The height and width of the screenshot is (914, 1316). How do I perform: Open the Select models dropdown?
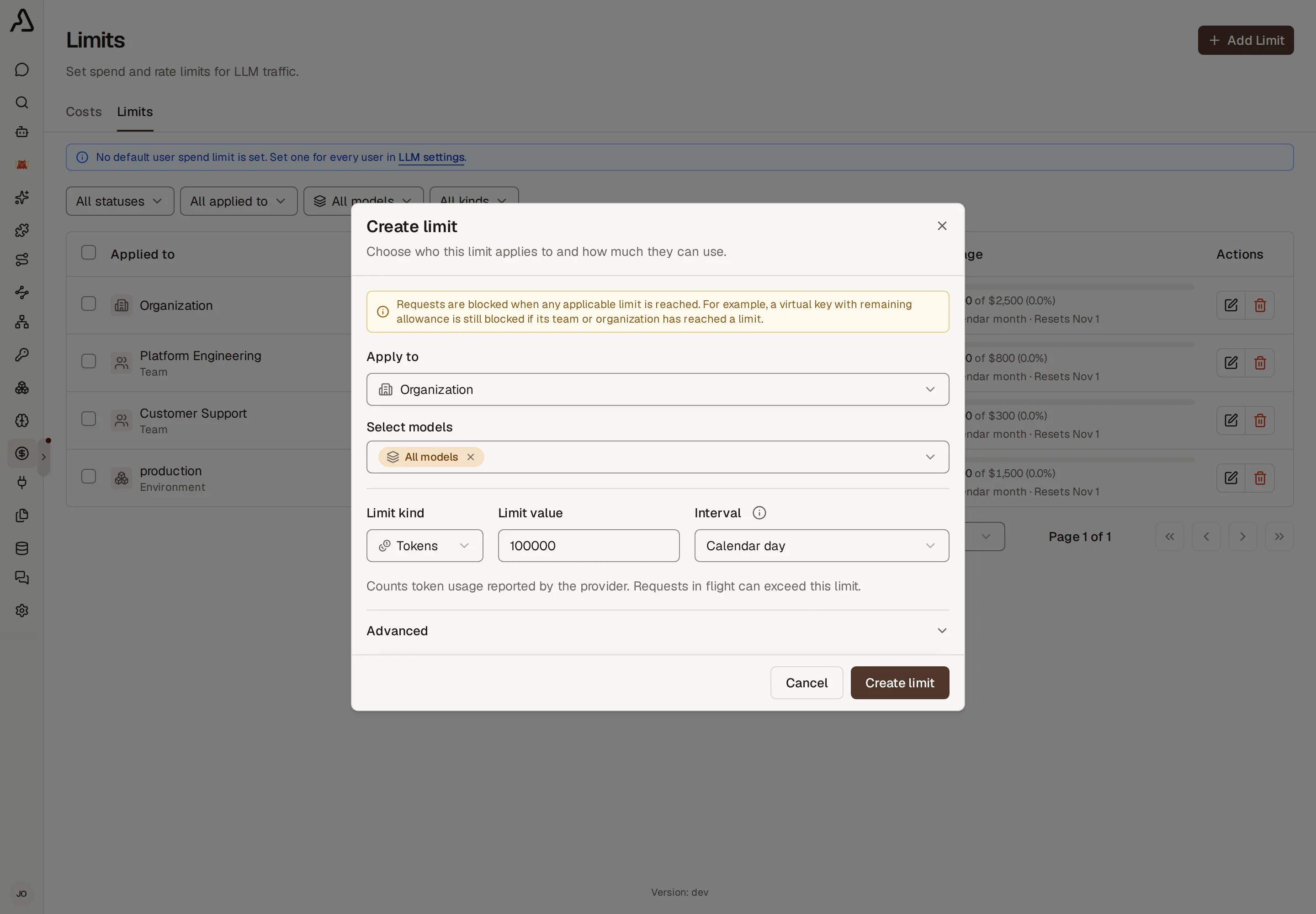pyautogui.click(x=658, y=457)
